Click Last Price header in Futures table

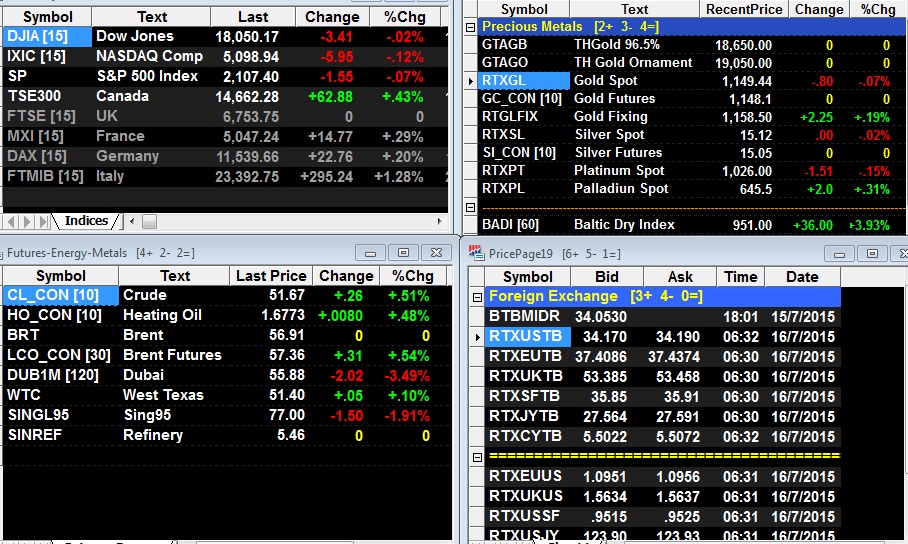271,276
